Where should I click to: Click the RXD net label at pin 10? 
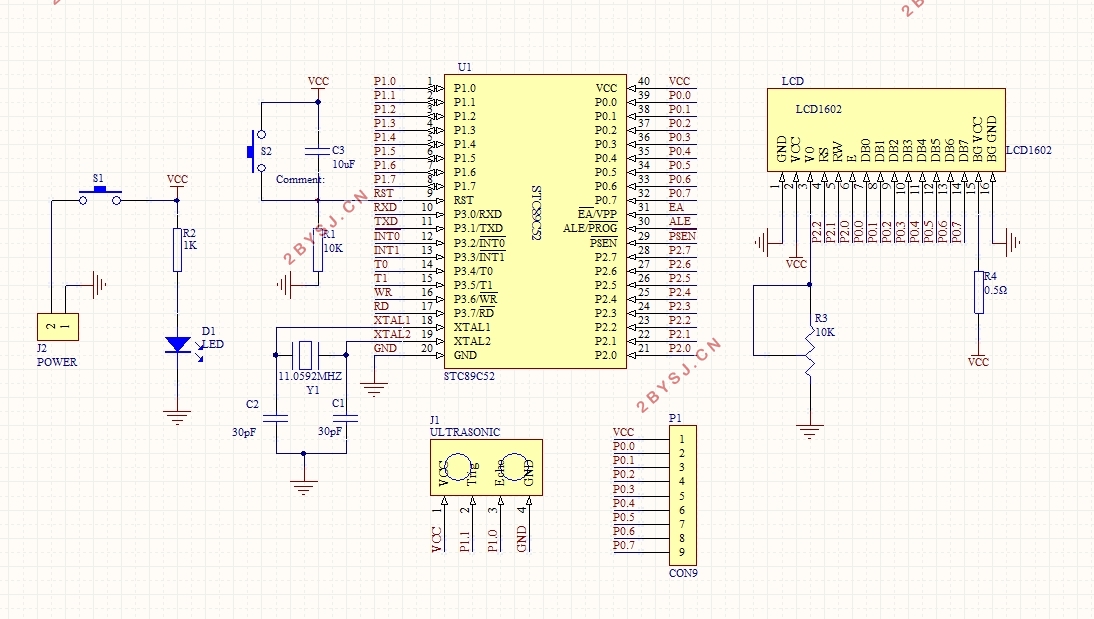(x=385, y=207)
